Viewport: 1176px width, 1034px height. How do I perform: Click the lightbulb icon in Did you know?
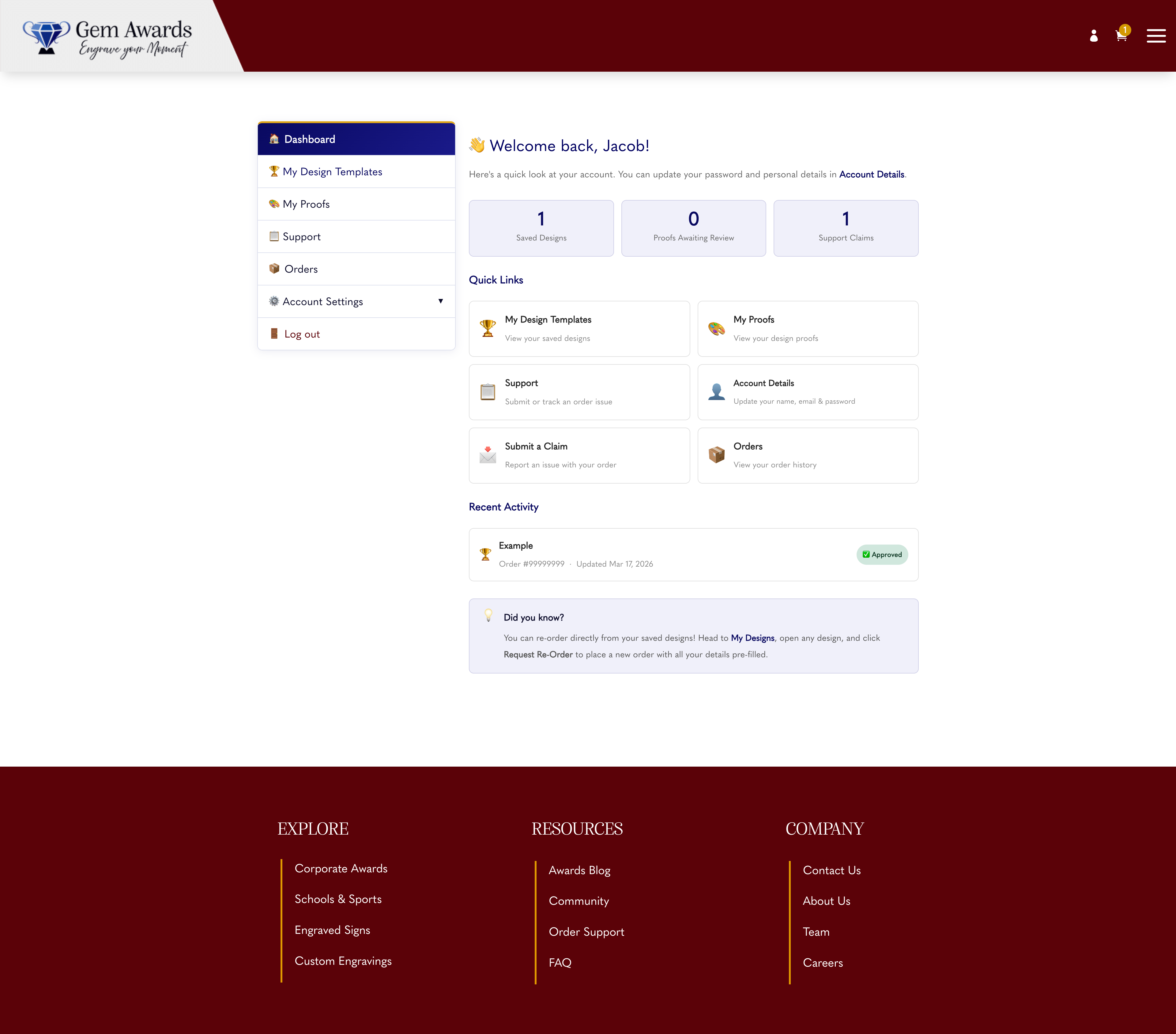[488, 615]
